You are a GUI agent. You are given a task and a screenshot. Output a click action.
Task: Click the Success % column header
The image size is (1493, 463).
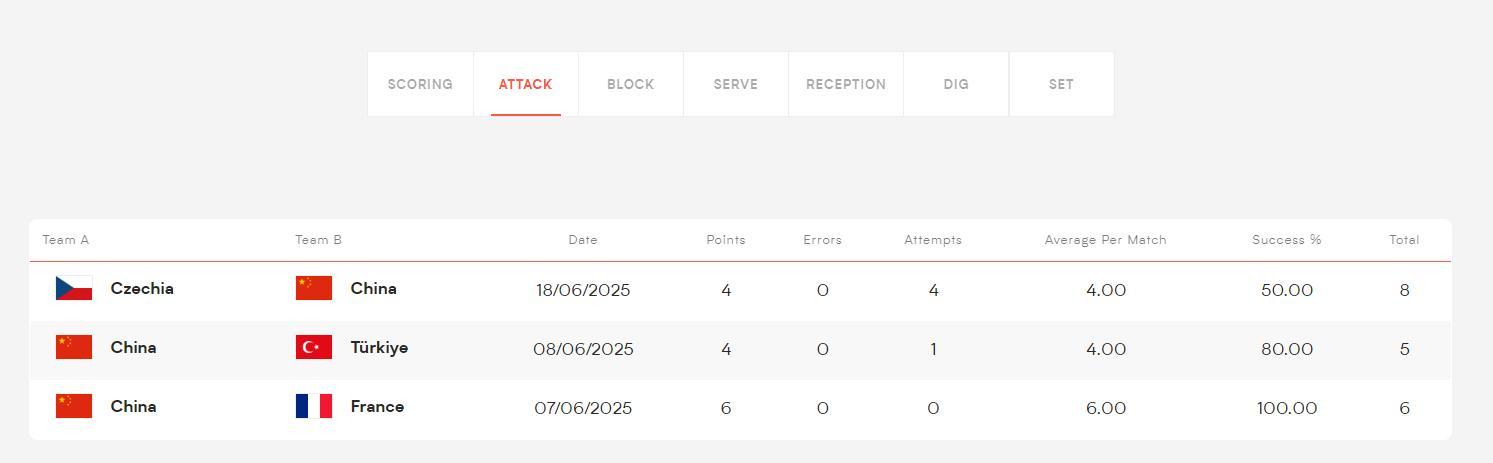click(1286, 240)
